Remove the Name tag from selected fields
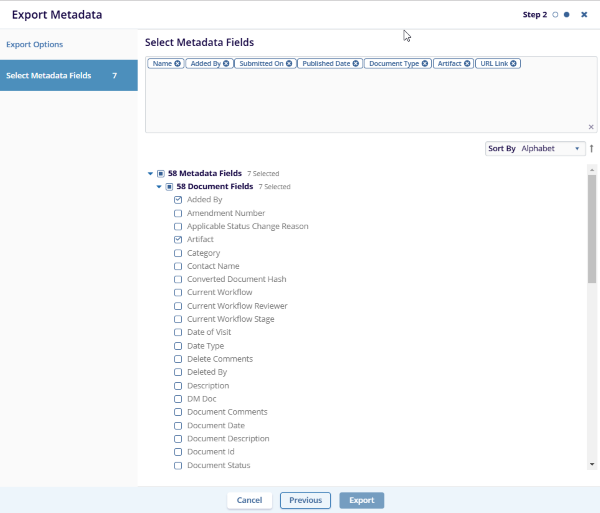Image resolution: width=600 pixels, height=513 pixels. (x=177, y=64)
